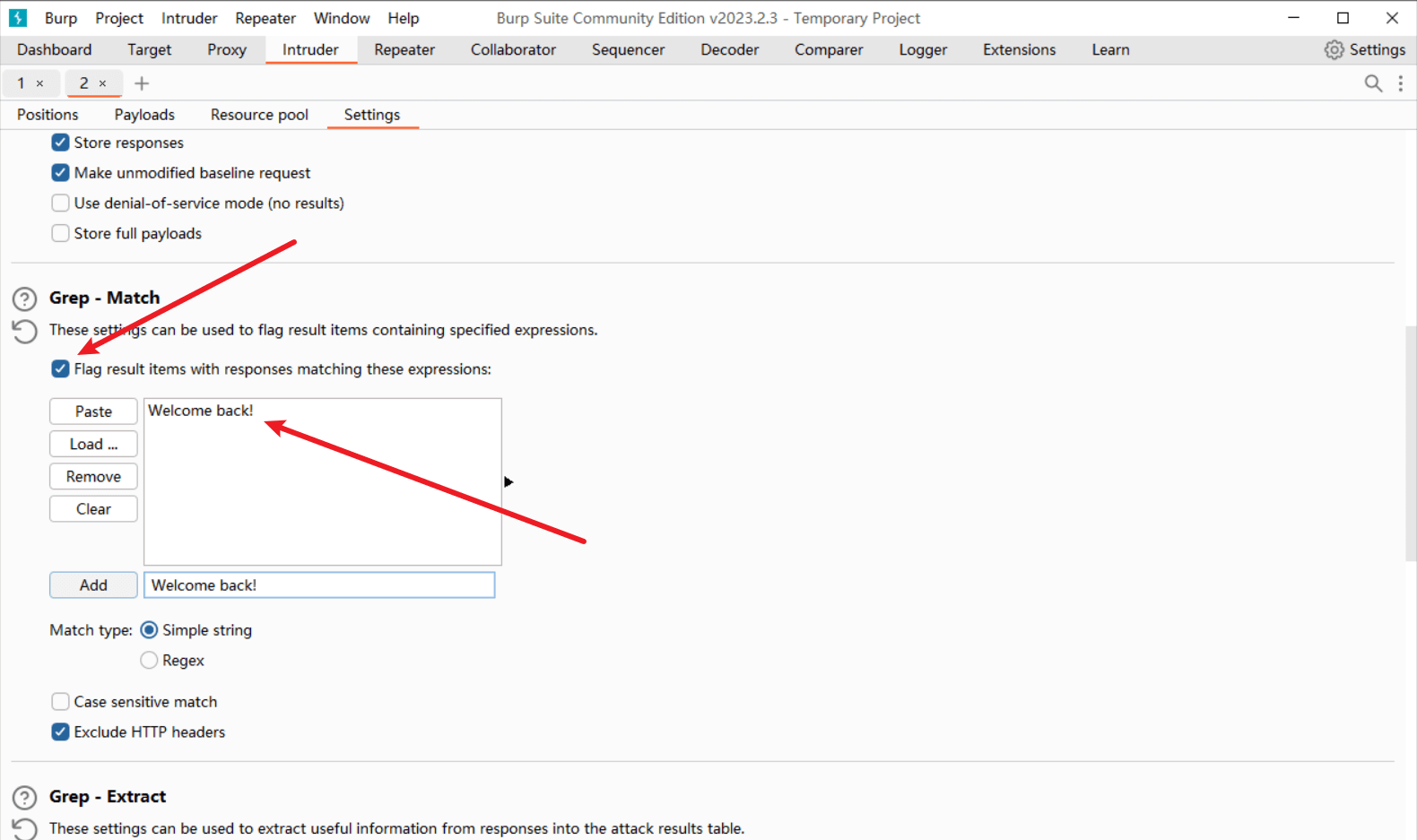
Task: Click the Load ... button
Action: [x=93, y=445]
